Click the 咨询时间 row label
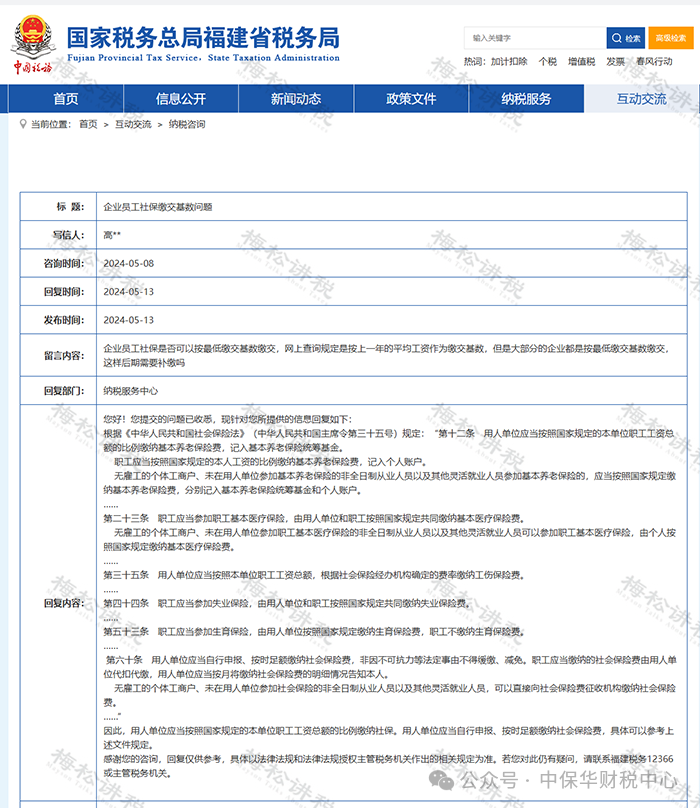 [64, 263]
